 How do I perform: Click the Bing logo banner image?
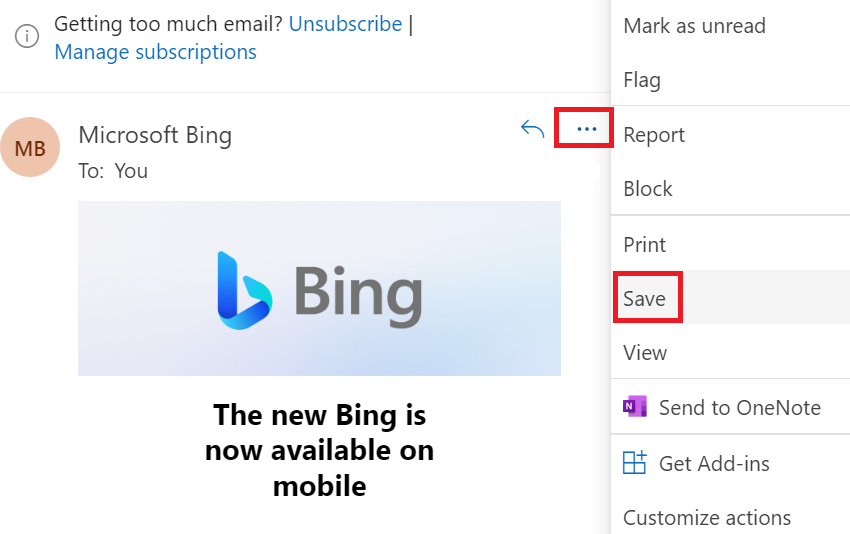coord(319,288)
